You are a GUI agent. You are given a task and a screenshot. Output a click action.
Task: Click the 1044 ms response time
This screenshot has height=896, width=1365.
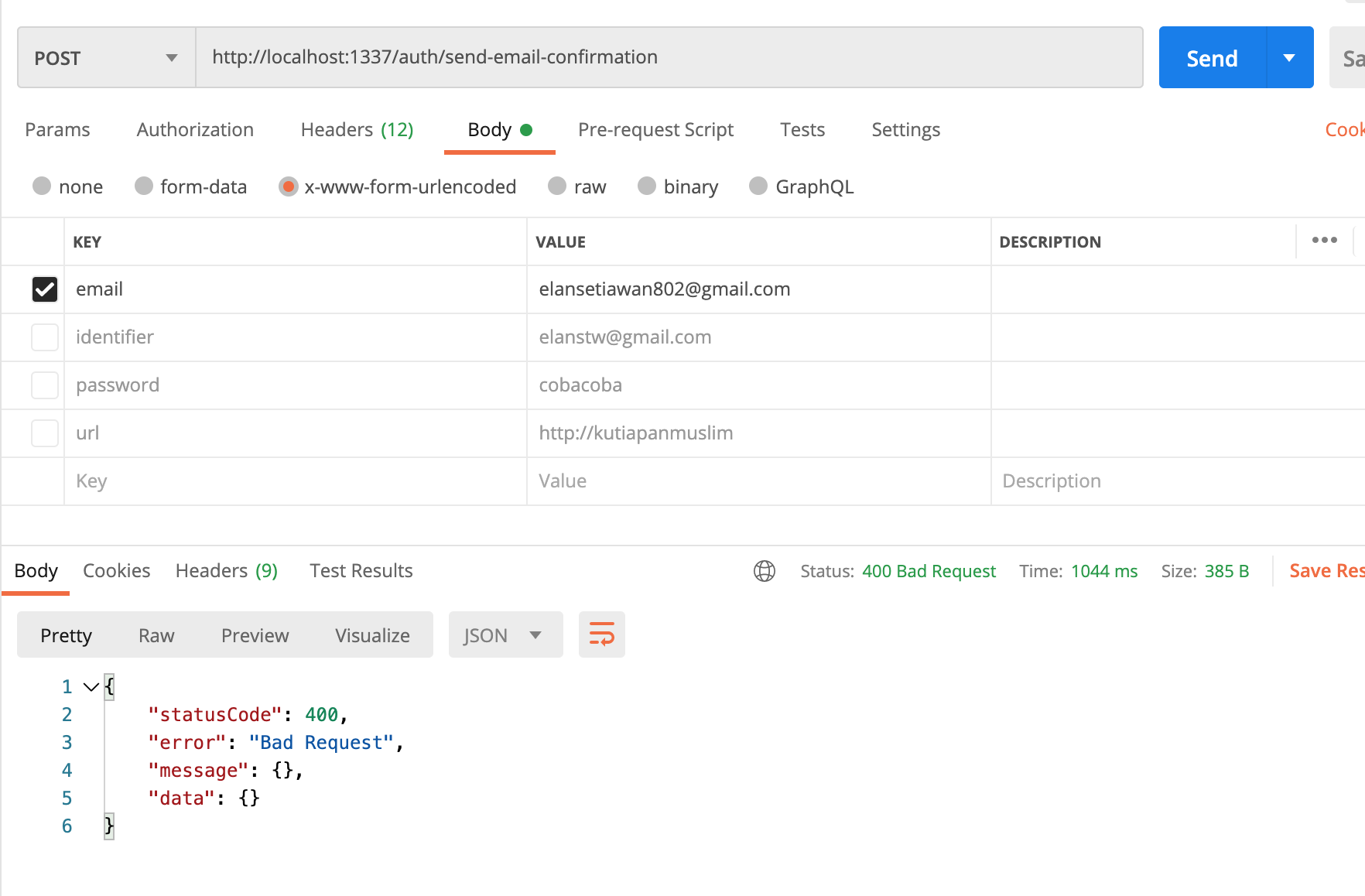(1104, 571)
